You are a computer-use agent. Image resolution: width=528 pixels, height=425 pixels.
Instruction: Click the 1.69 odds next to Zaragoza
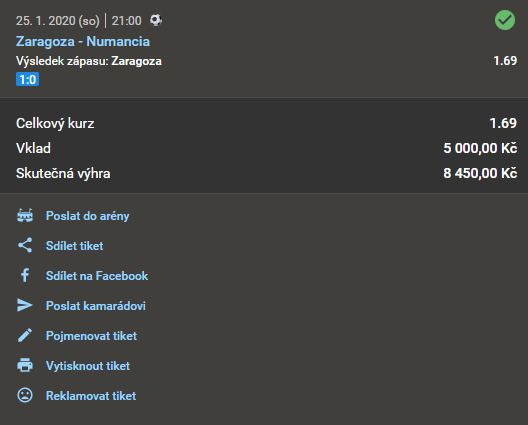pyautogui.click(x=505, y=61)
